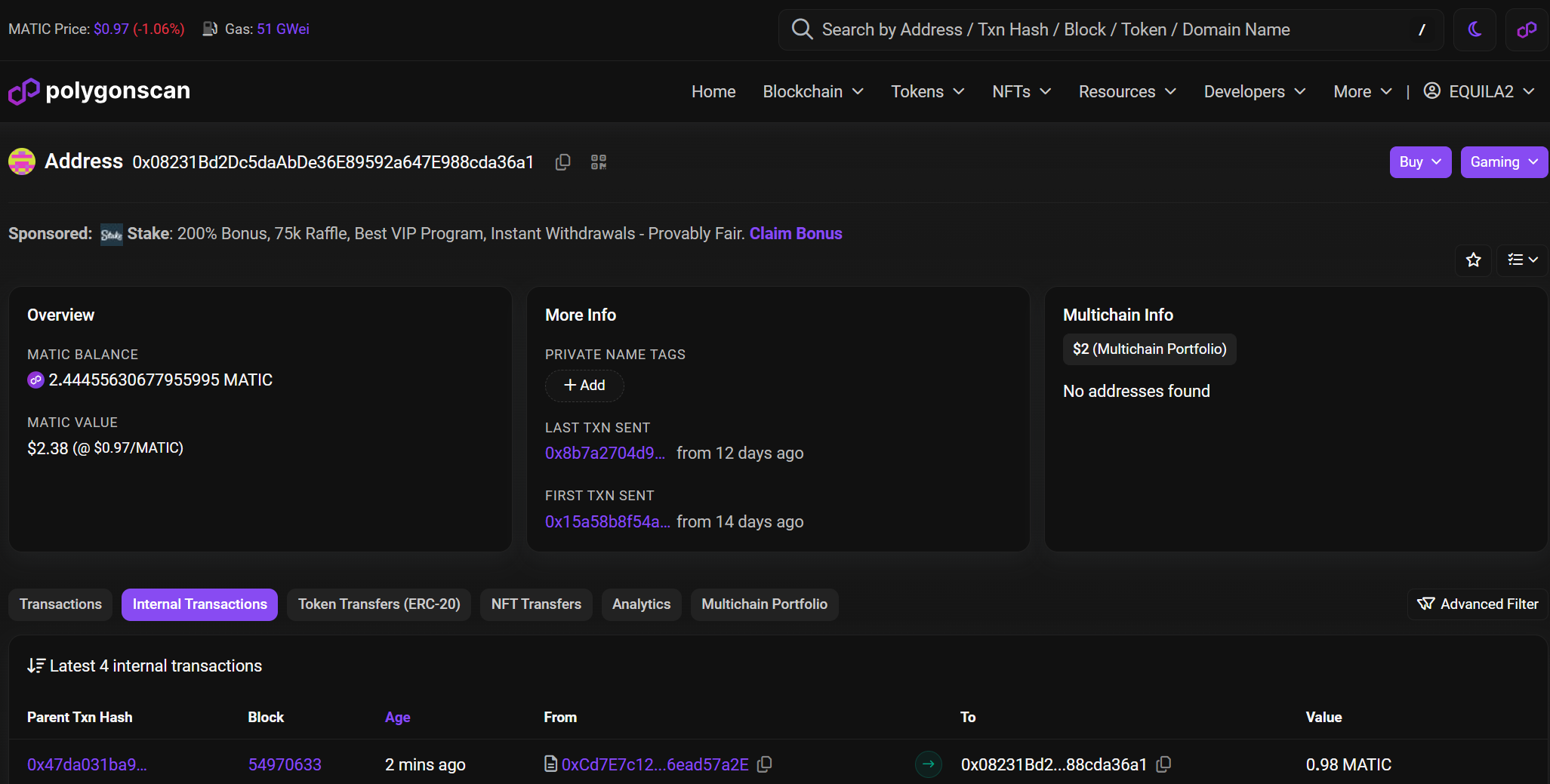
Task: Copy the From contract address 0xCd7E7c12
Action: tap(765, 764)
